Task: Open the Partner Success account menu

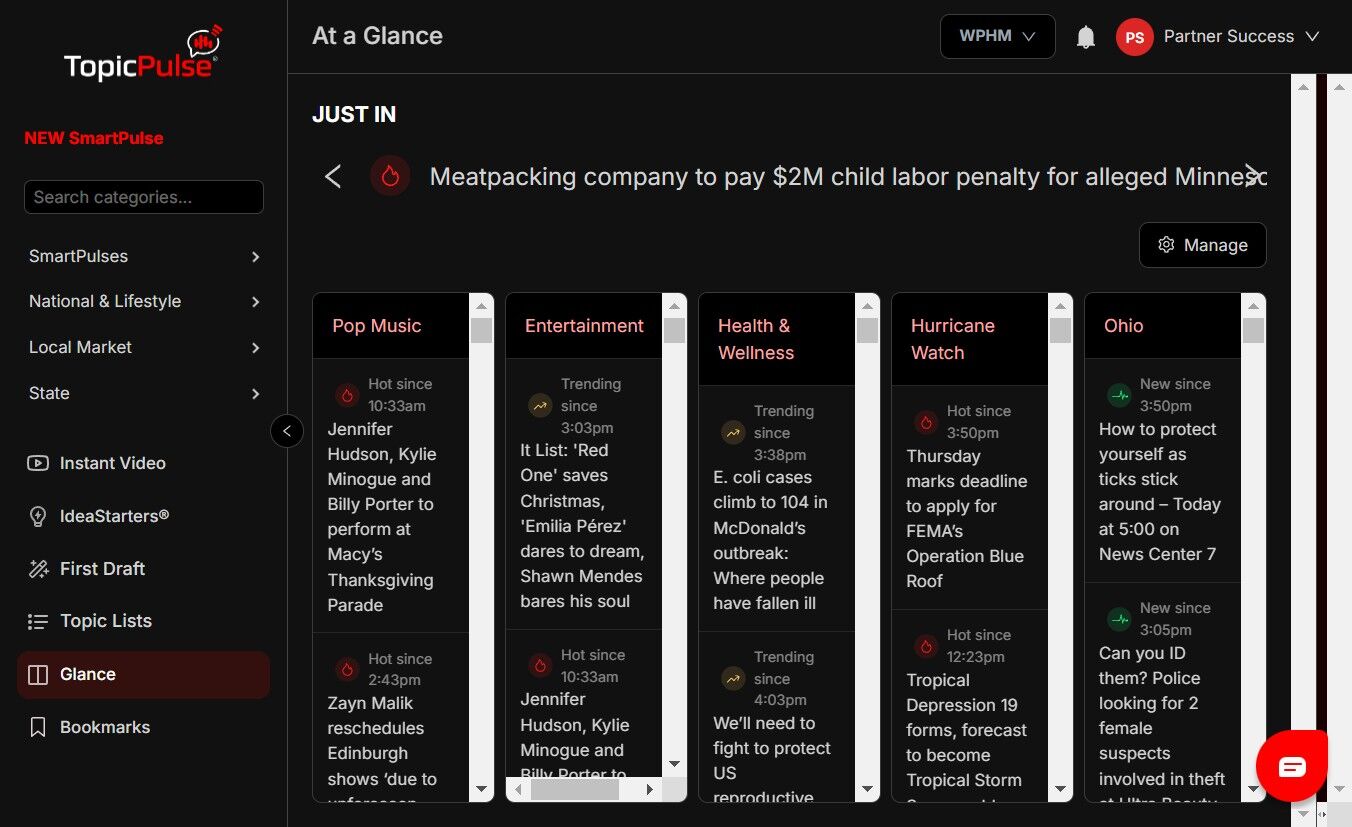Action: (1241, 36)
